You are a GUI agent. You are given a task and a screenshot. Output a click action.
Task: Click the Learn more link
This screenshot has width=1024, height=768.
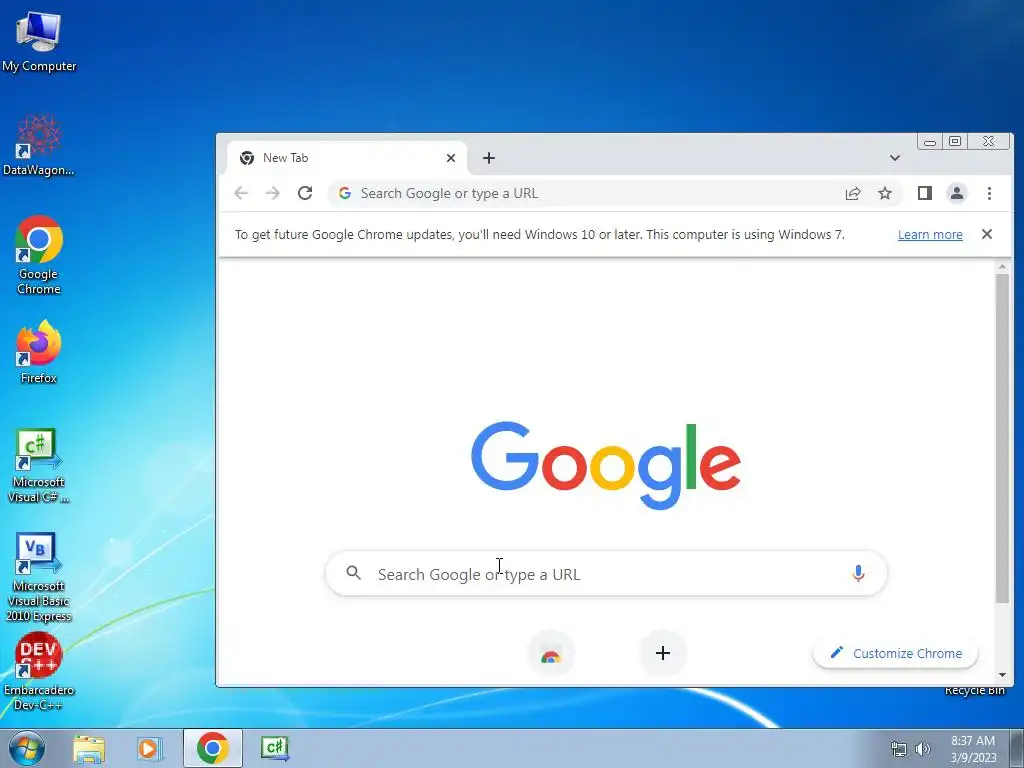[x=930, y=234]
